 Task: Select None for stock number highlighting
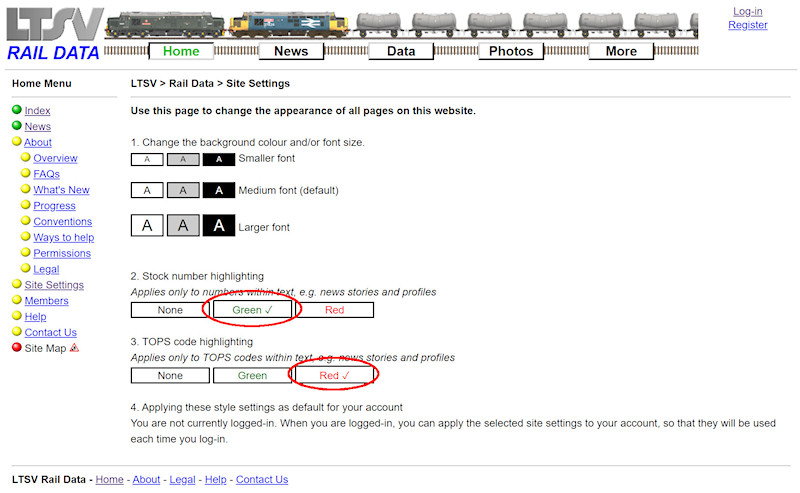[x=170, y=310]
